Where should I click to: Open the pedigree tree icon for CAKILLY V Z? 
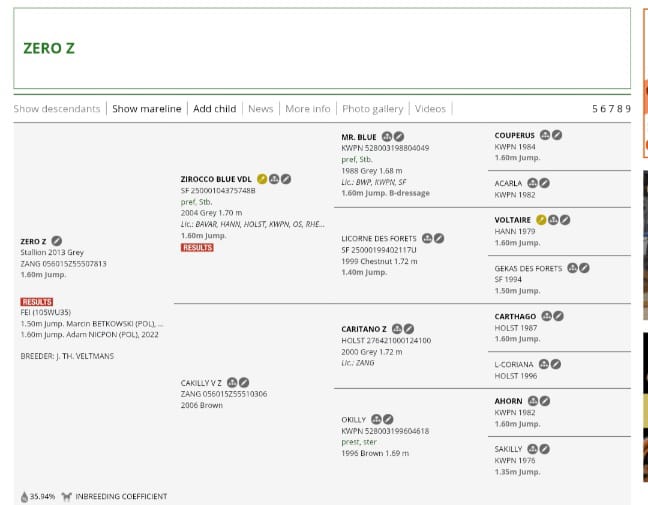(232, 382)
